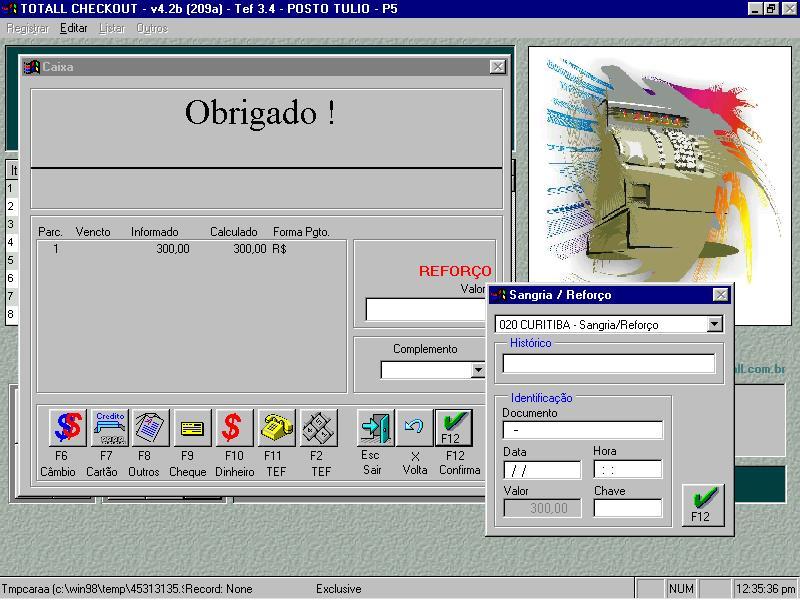Image resolution: width=800 pixels, height=600 pixels.
Task: Select row 7 in the background item list
Action: click(x=11, y=296)
